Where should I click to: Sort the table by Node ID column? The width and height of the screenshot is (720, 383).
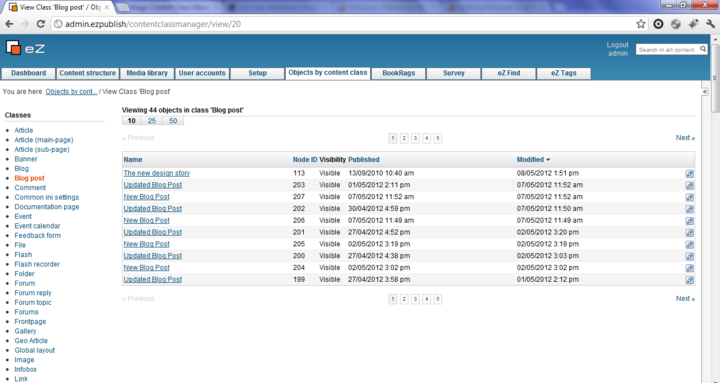tap(305, 160)
